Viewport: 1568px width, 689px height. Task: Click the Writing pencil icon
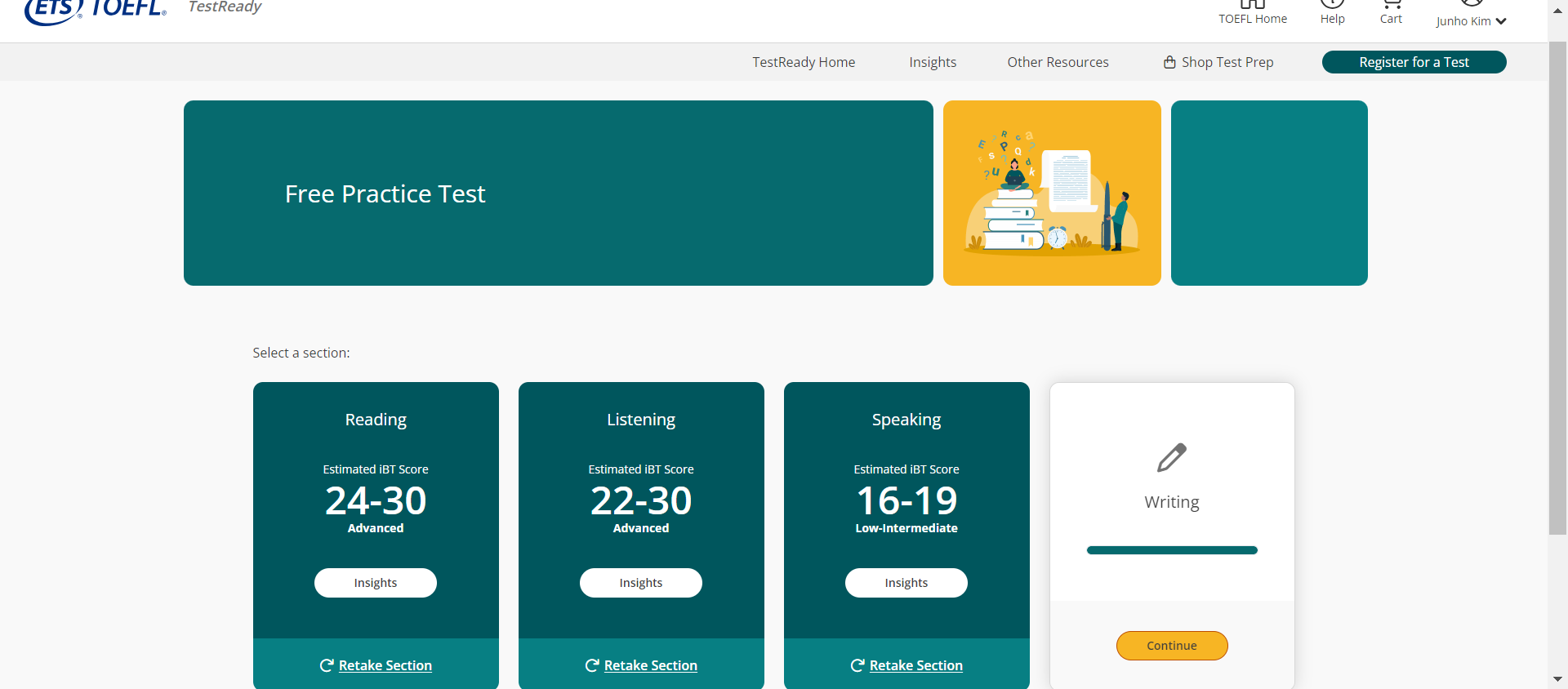[x=1172, y=458]
